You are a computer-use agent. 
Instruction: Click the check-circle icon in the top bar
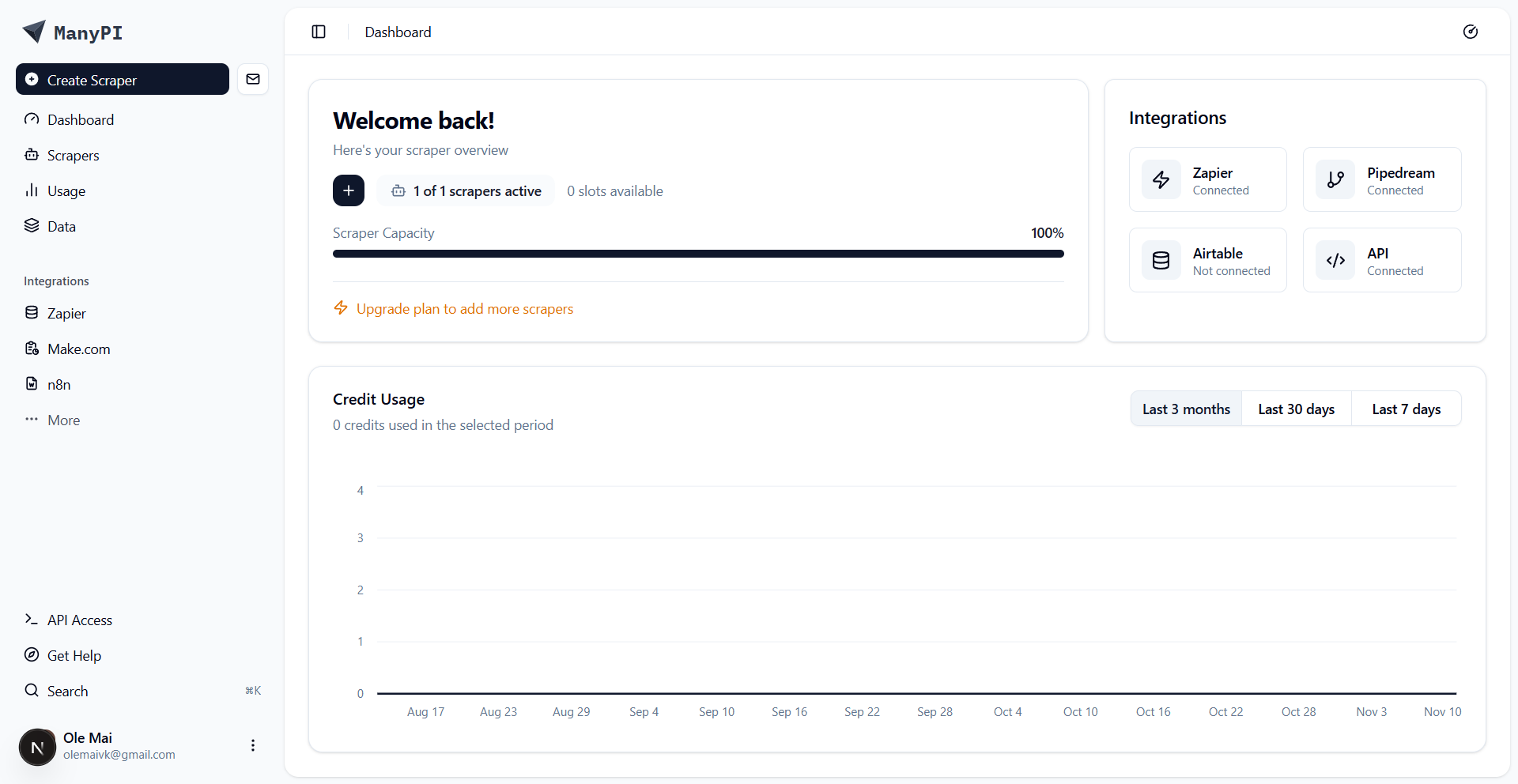pyautogui.click(x=1471, y=32)
